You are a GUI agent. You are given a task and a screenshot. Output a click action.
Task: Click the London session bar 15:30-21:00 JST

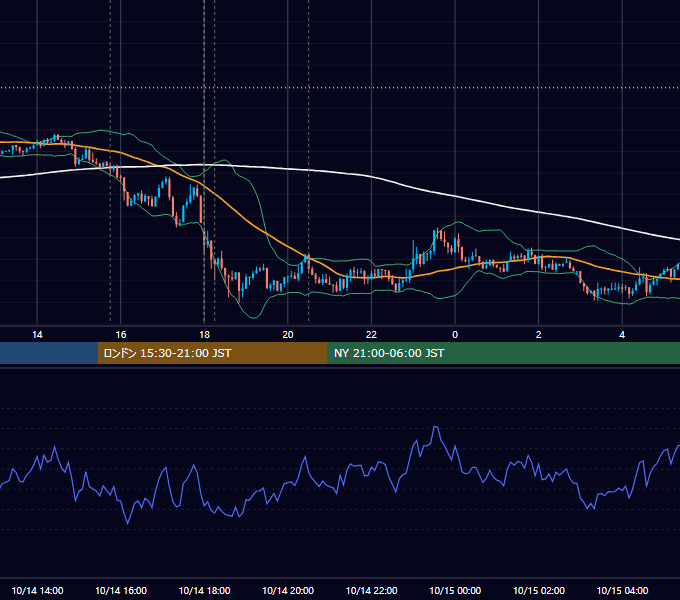(212, 353)
